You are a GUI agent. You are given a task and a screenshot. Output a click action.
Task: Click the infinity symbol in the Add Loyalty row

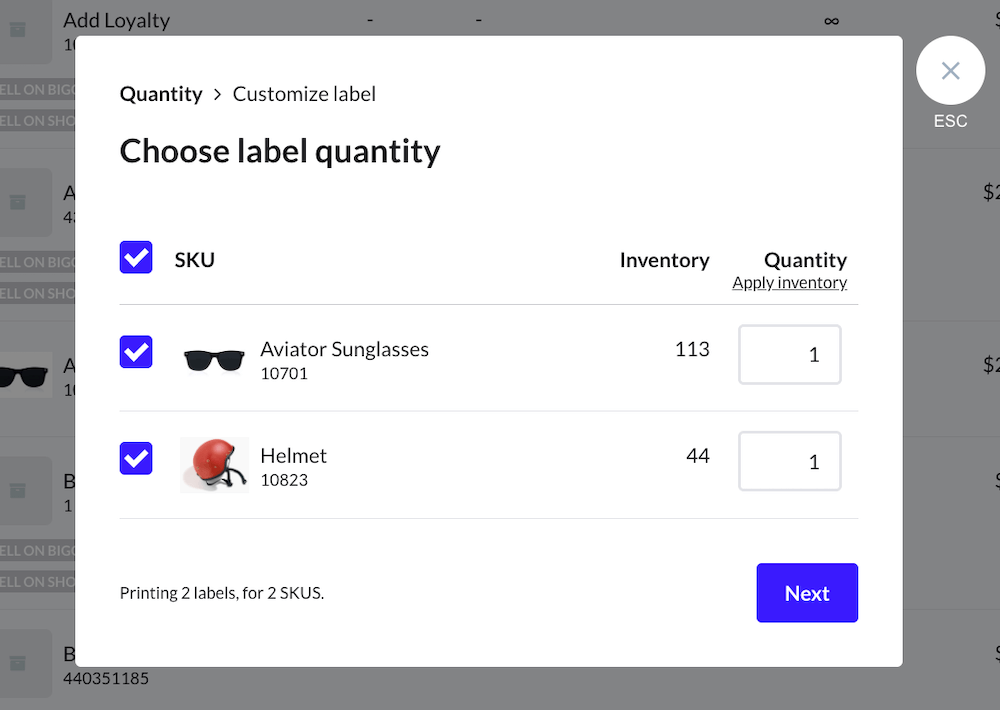click(832, 20)
